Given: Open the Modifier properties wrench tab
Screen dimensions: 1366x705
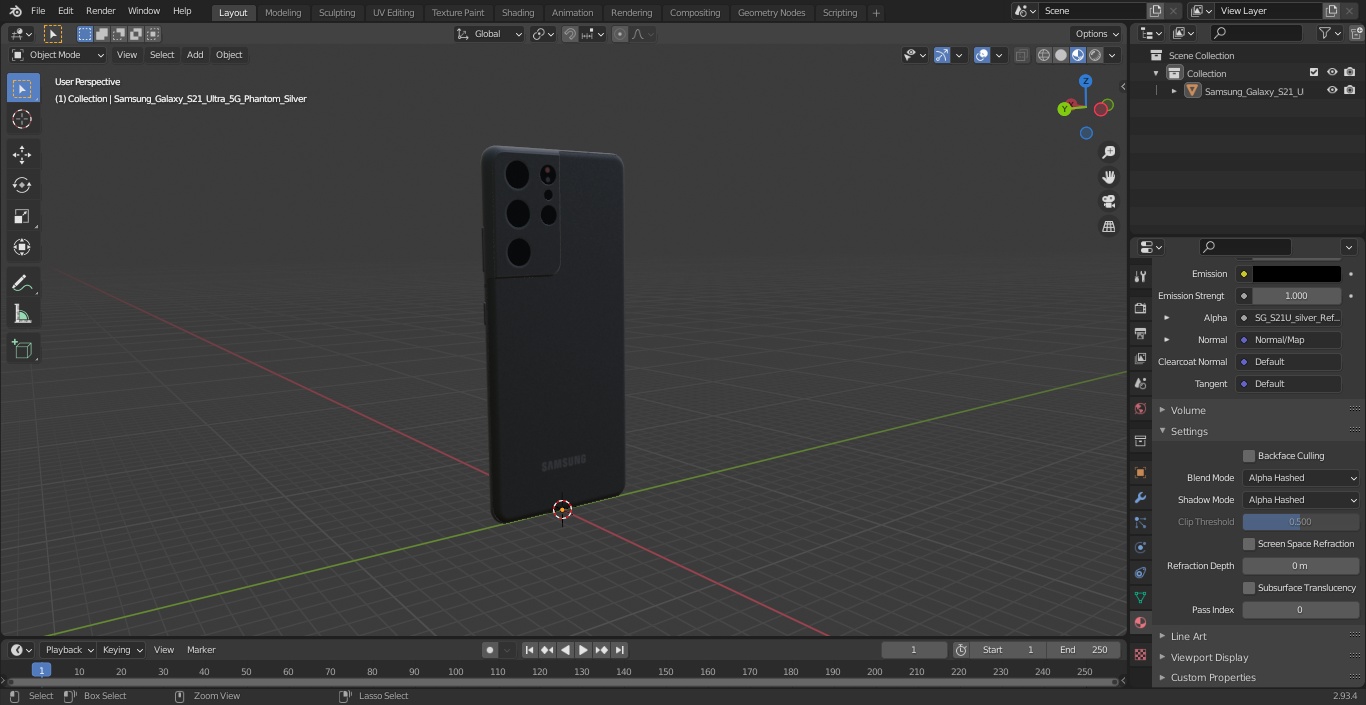Looking at the screenshot, I should (1140, 497).
